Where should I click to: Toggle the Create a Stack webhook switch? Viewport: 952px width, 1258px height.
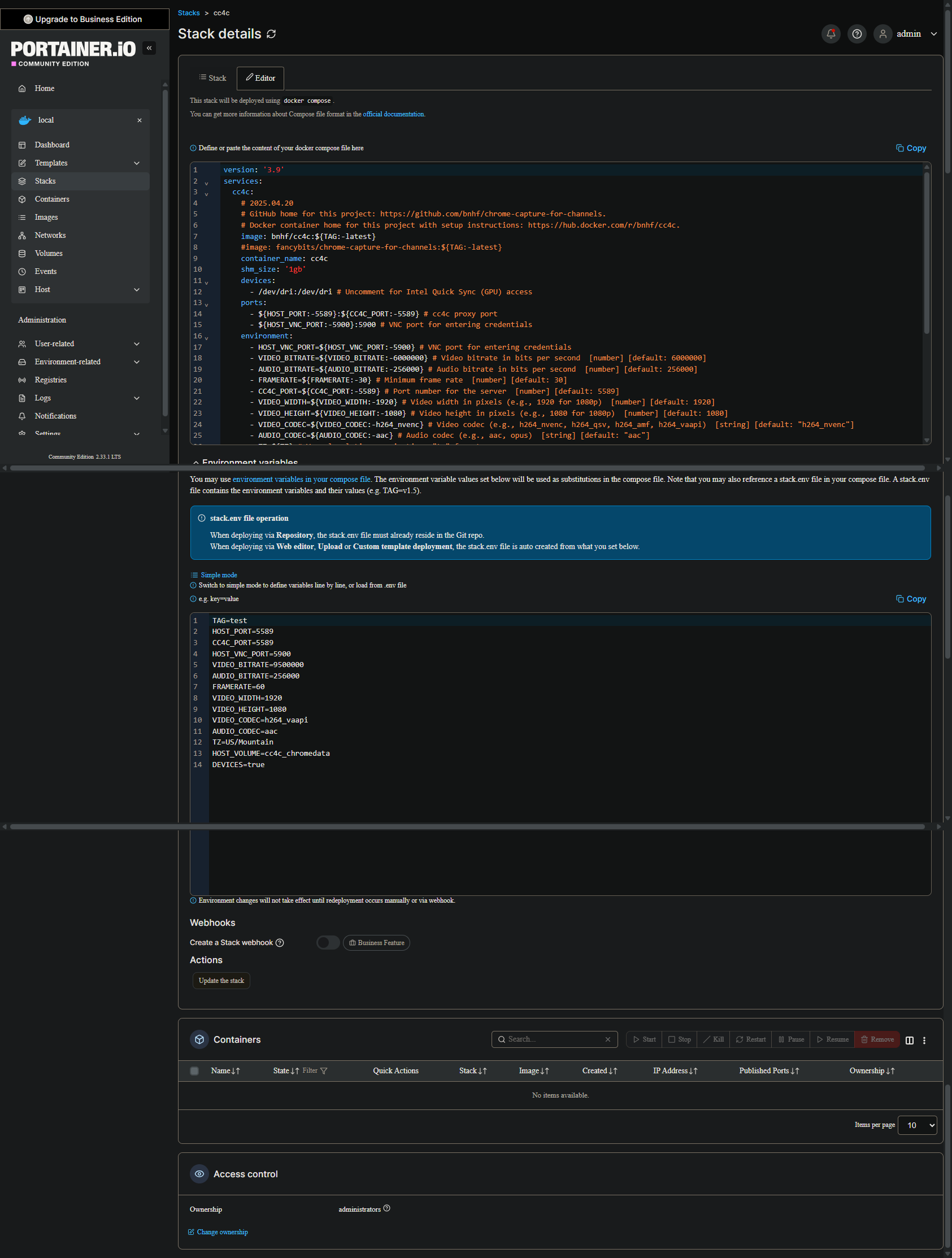coord(328,943)
